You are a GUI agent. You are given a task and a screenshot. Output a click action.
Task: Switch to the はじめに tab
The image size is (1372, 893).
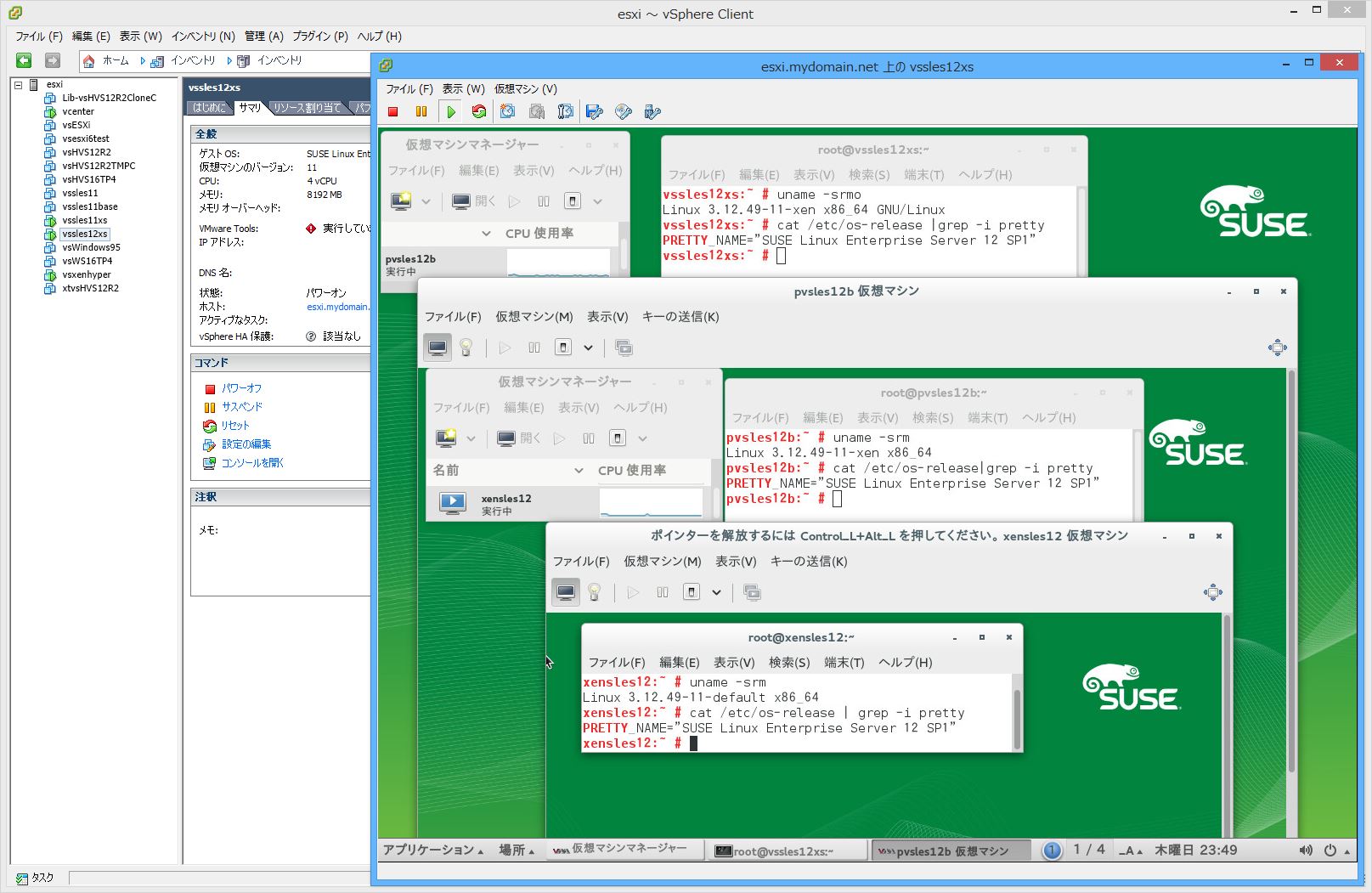[209, 108]
